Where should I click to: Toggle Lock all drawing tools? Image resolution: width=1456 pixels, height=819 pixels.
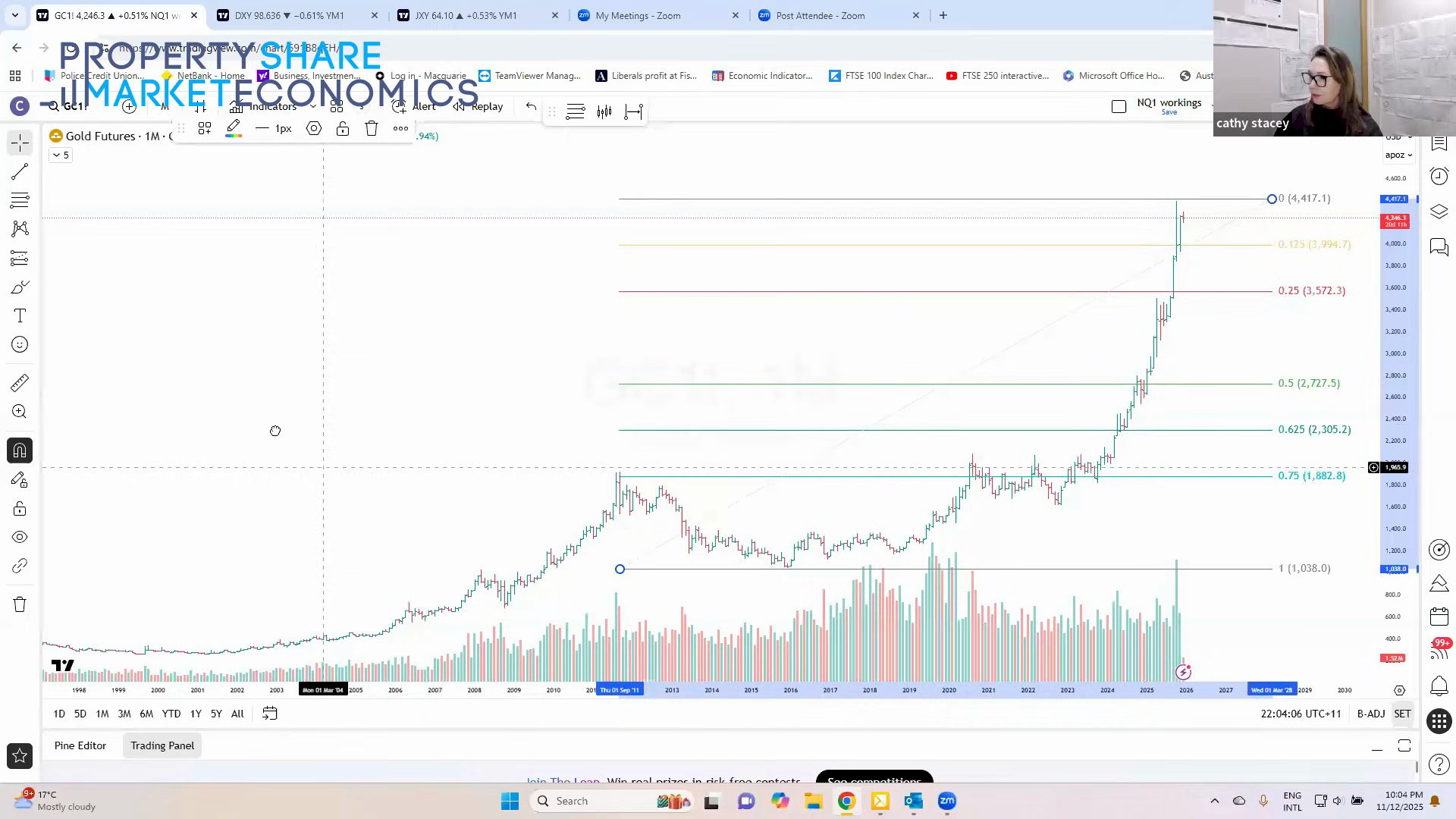(x=19, y=508)
